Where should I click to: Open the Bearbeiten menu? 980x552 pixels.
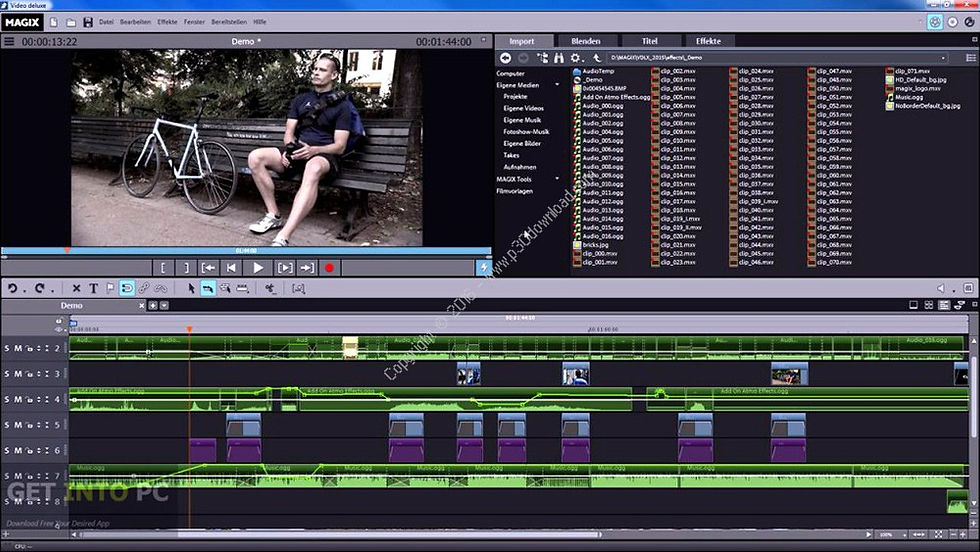click(x=135, y=22)
